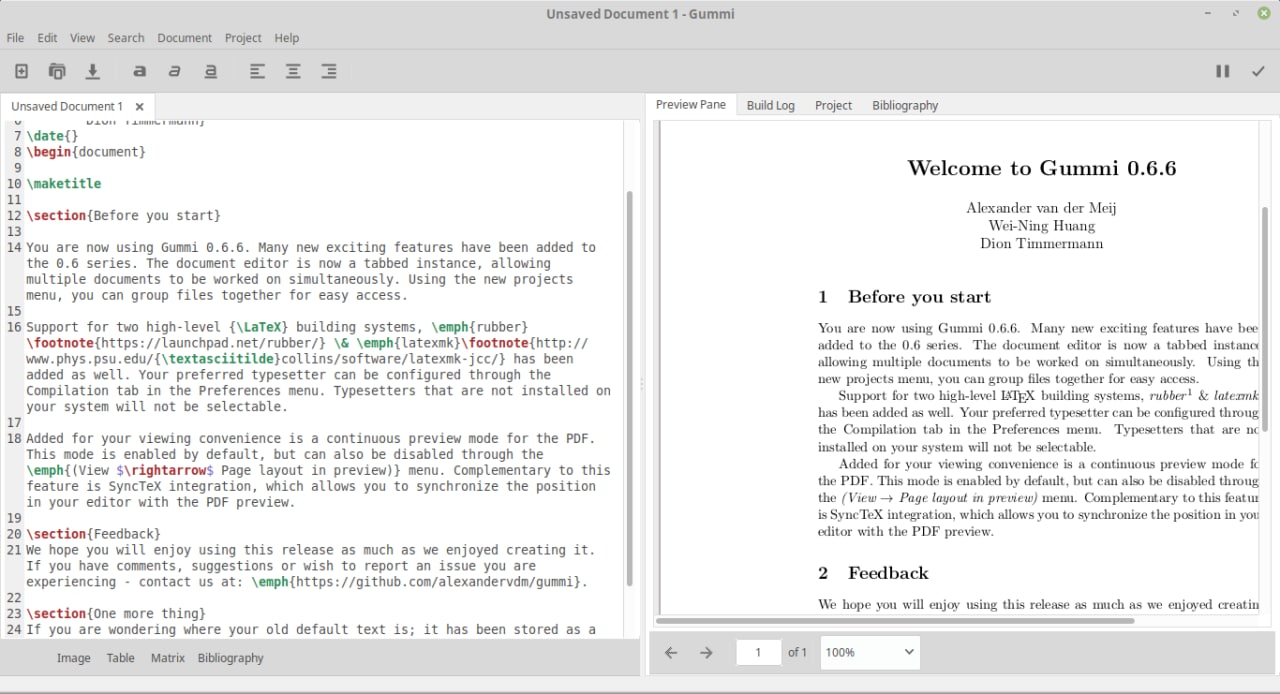
Task: Switch to the Bibliography tab
Action: click(905, 105)
